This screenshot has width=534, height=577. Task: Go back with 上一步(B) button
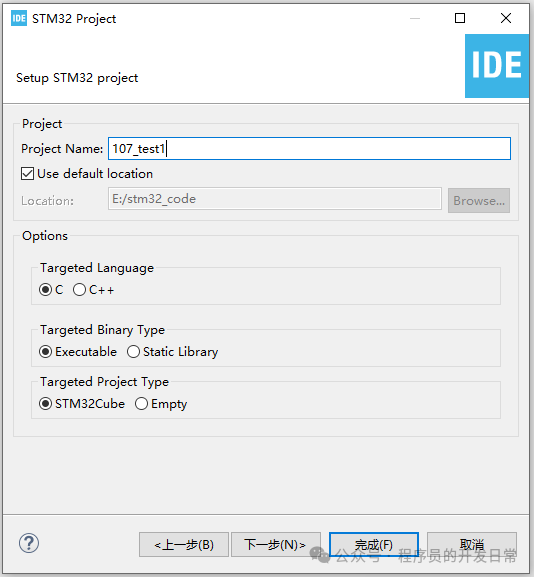(x=184, y=545)
